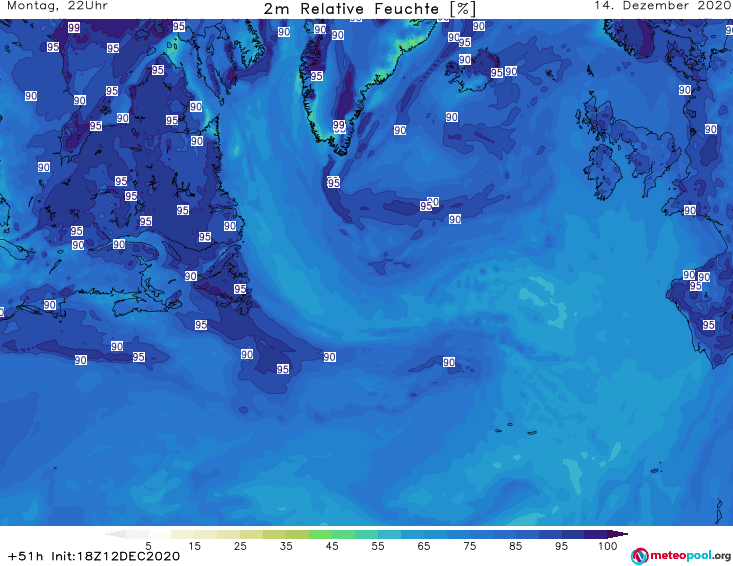Click the '99' contour label at Greenland's southern tip

339,125
